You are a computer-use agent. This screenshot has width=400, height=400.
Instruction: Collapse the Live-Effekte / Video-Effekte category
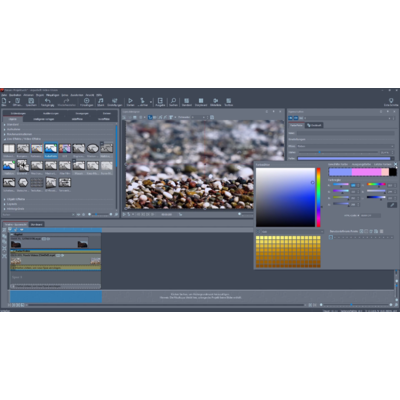pos(23,139)
